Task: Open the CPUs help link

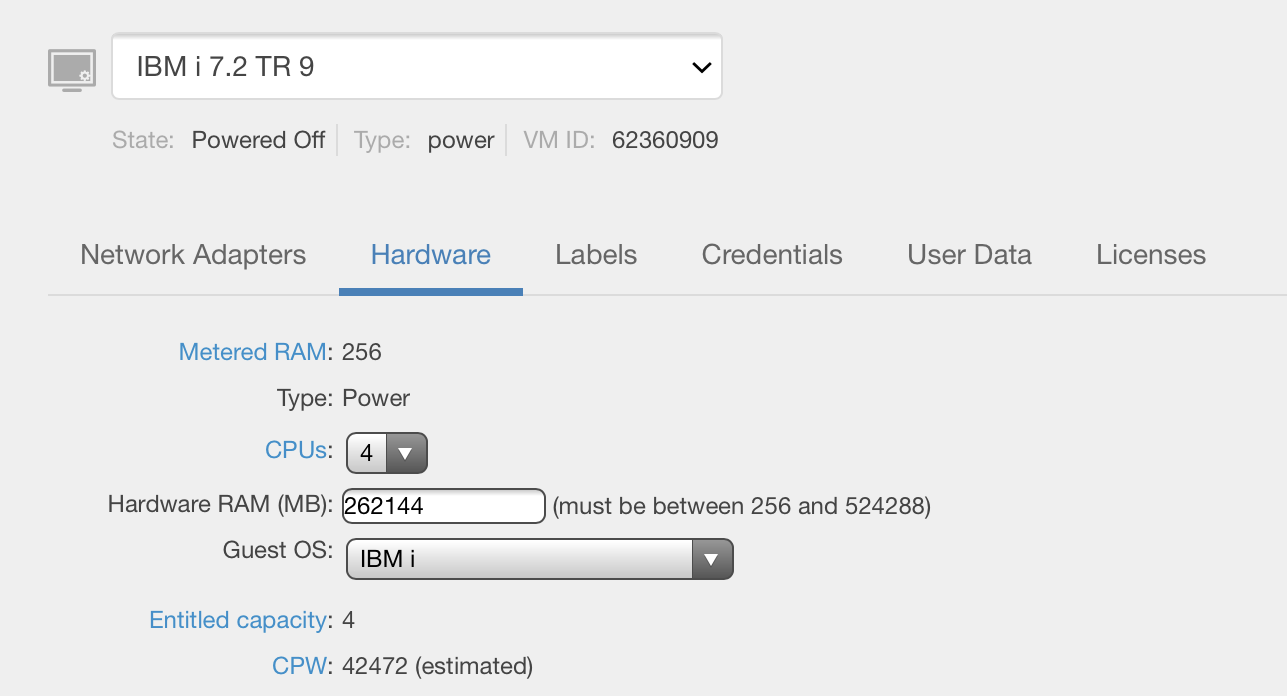Action: click(296, 450)
